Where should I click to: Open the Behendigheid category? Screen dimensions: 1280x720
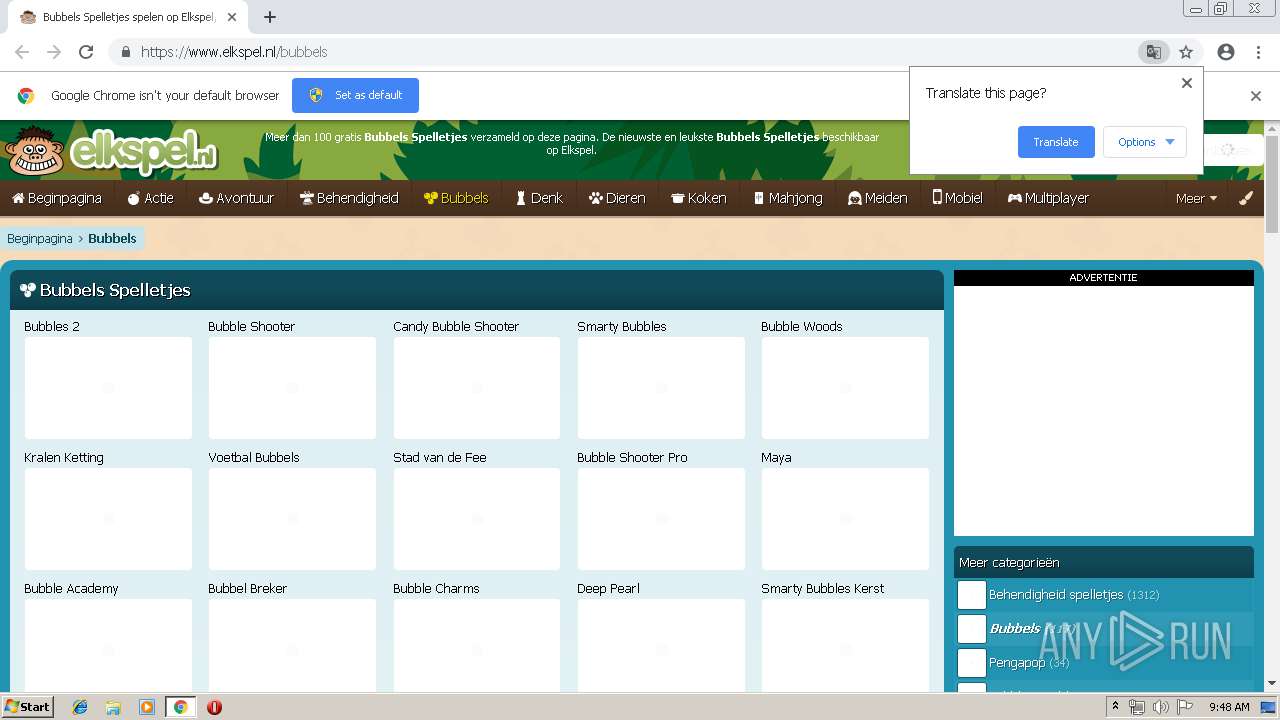(349, 198)
